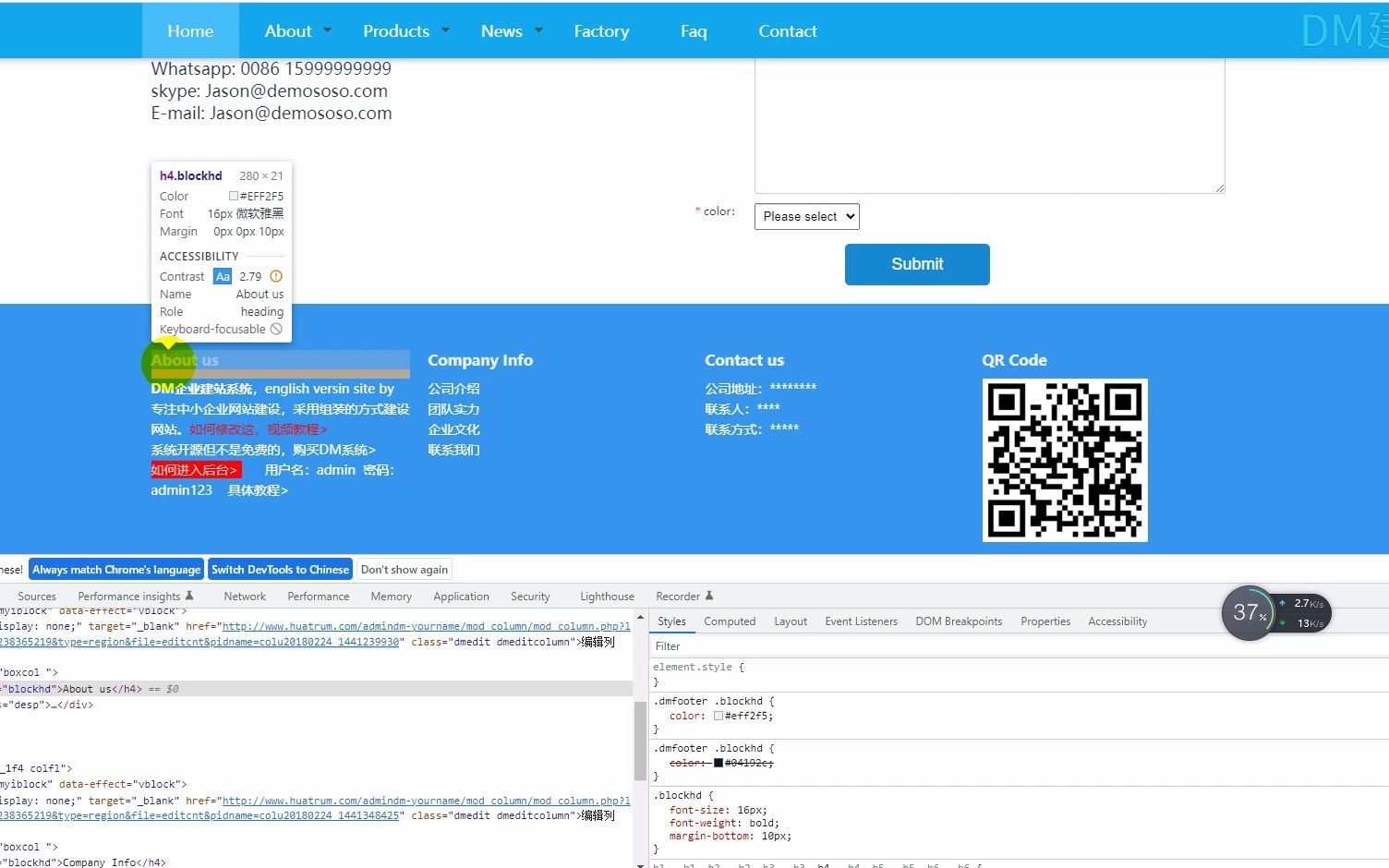The image size is (1389, 868).
Task: Select the Event Listeners tab
Action: [x=862, y=621]
